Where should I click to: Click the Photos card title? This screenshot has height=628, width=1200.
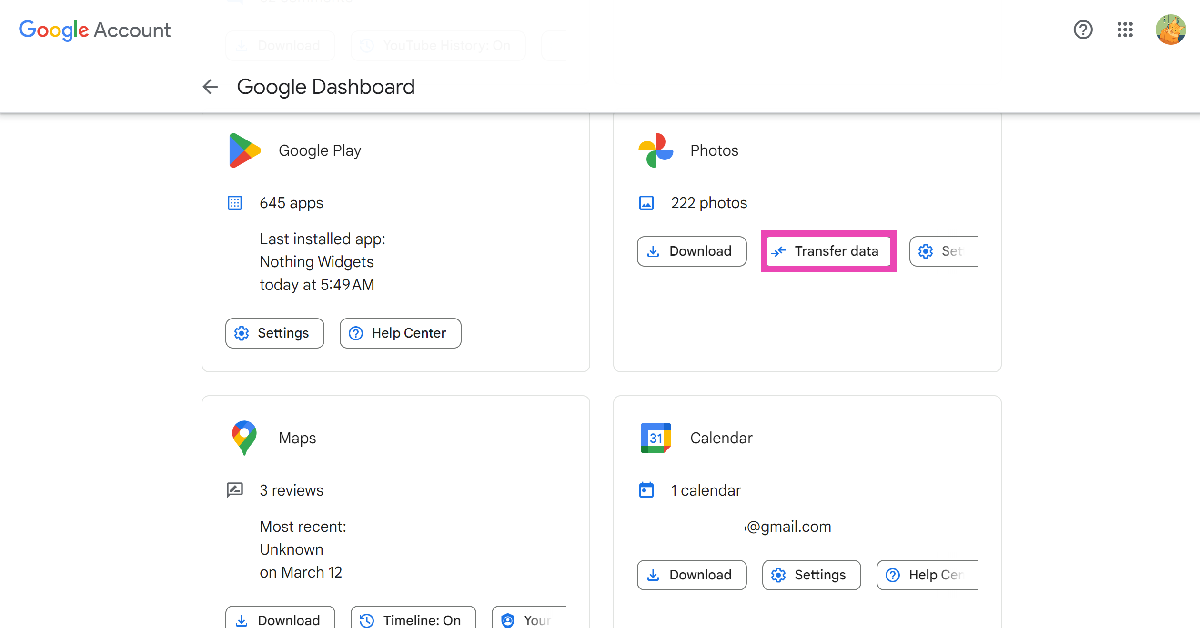coord(714,151)
